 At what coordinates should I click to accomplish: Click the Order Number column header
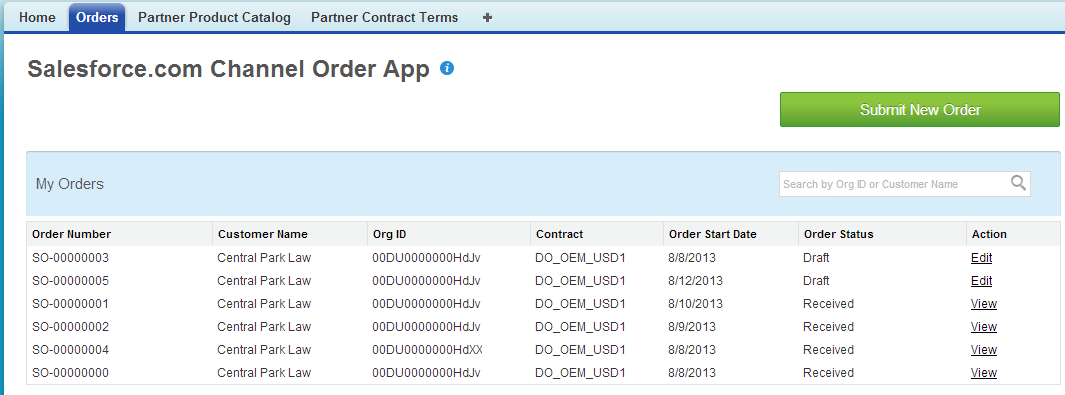click(71, 234)
